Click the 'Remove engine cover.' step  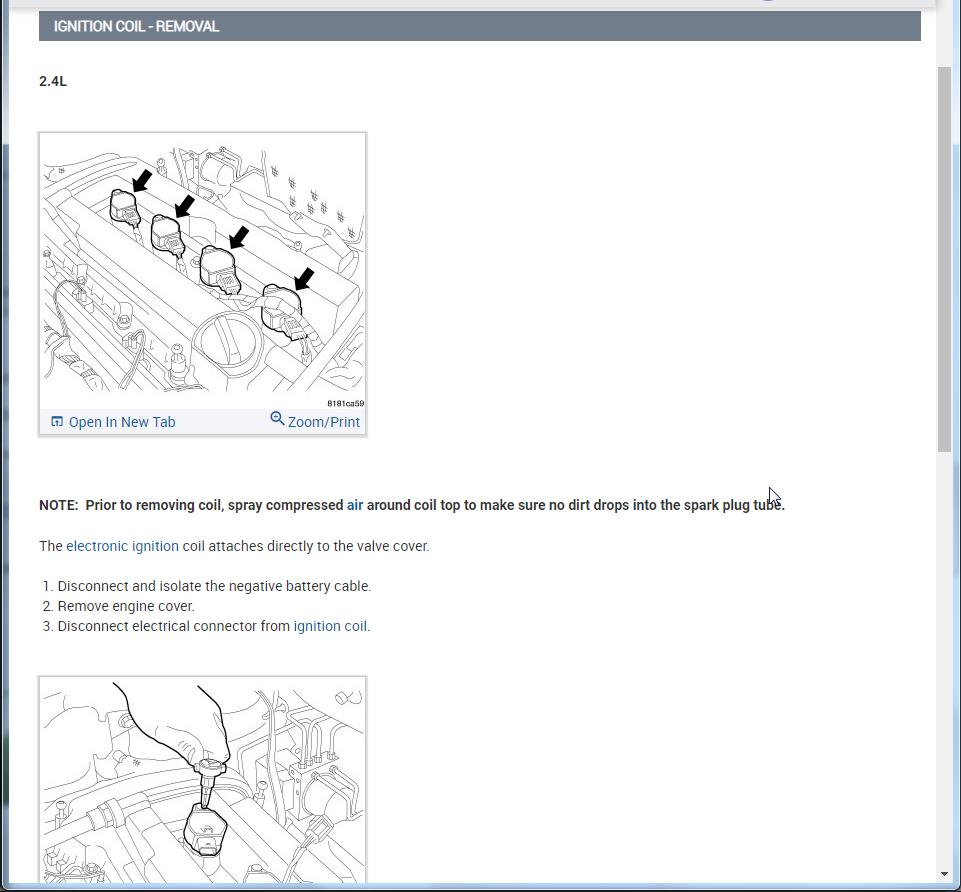126,606
